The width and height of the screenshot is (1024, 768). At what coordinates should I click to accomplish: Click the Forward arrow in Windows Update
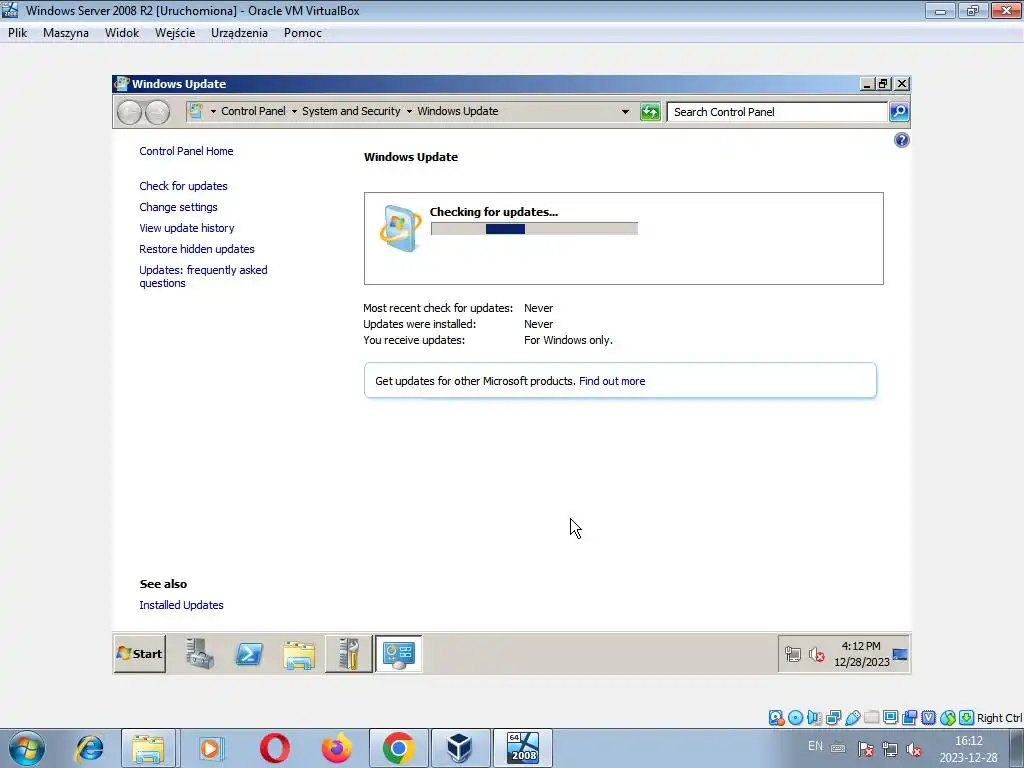tap(157, 112)
